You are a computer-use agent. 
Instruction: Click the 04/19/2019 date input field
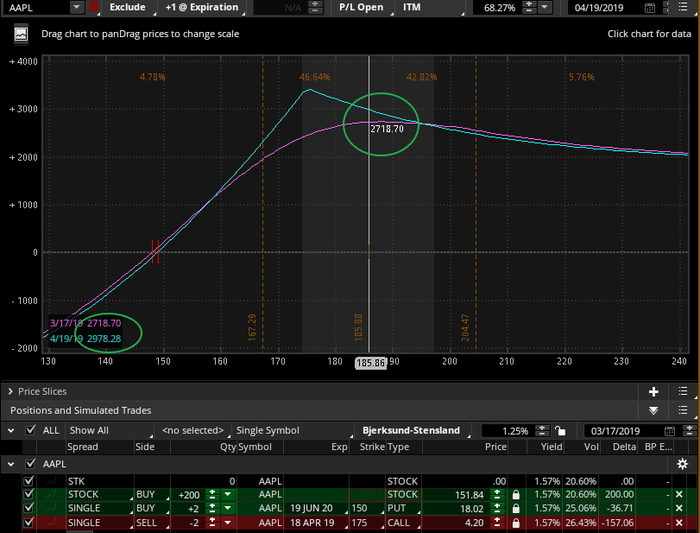[x=606, y=8]
